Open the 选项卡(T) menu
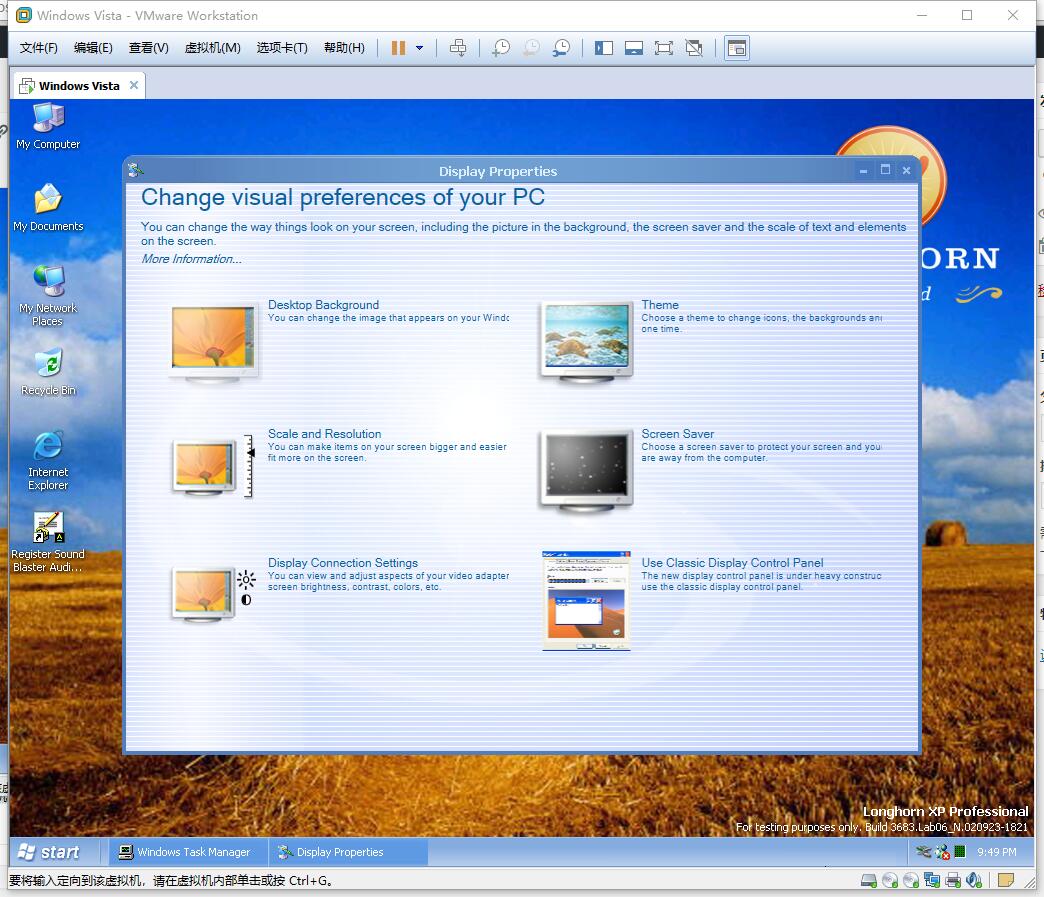 tap(282, 48)
